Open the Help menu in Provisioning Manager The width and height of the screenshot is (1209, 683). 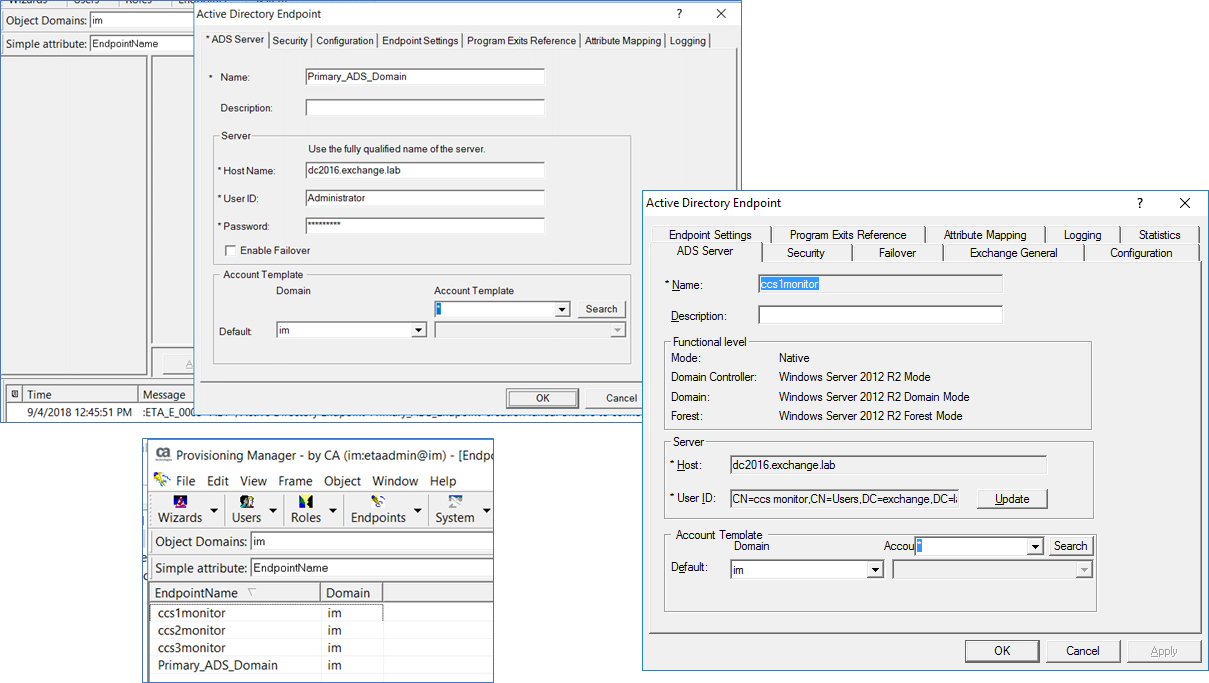[443, 481]
